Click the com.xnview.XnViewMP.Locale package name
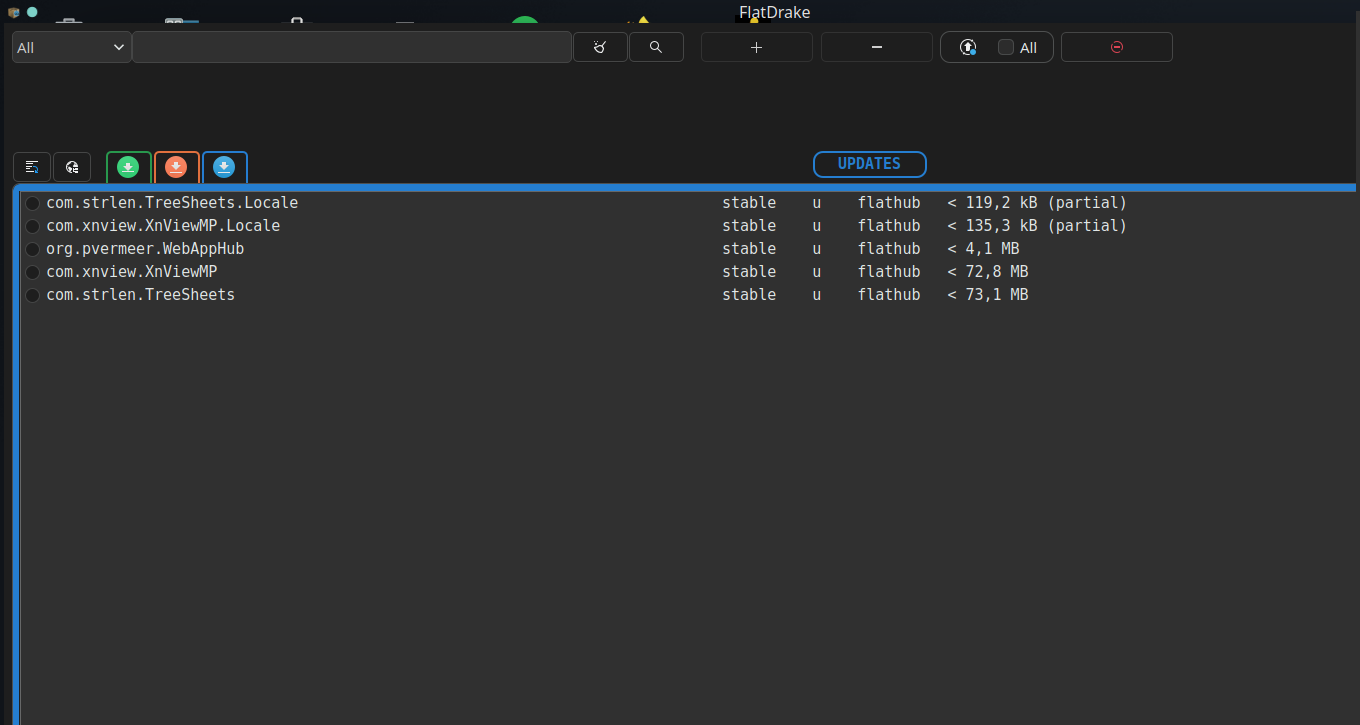Image resolution: width=1360 pixels, height=725 pixels. (163, 226)
